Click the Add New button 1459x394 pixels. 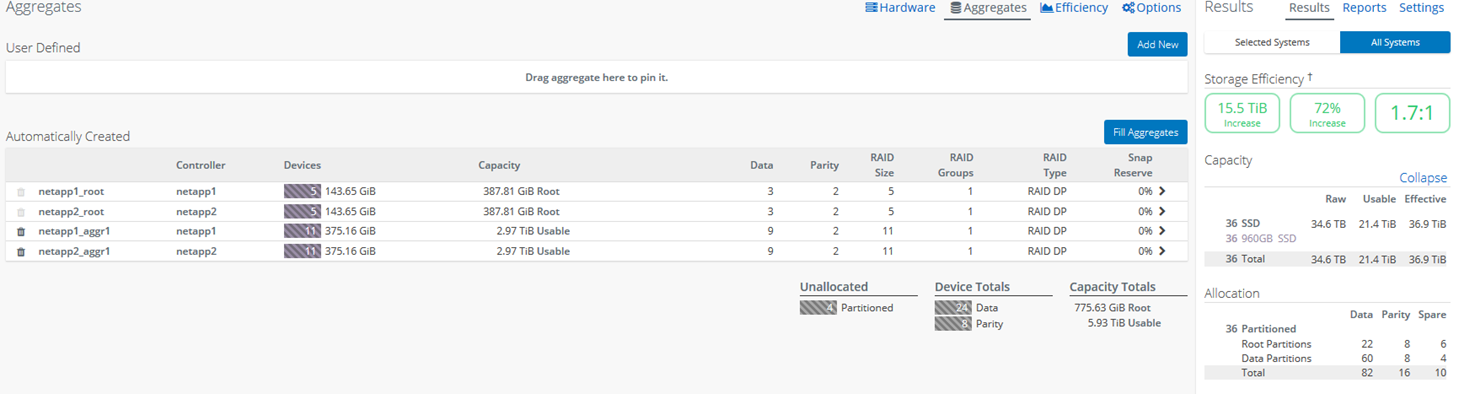pos(1158,44)
